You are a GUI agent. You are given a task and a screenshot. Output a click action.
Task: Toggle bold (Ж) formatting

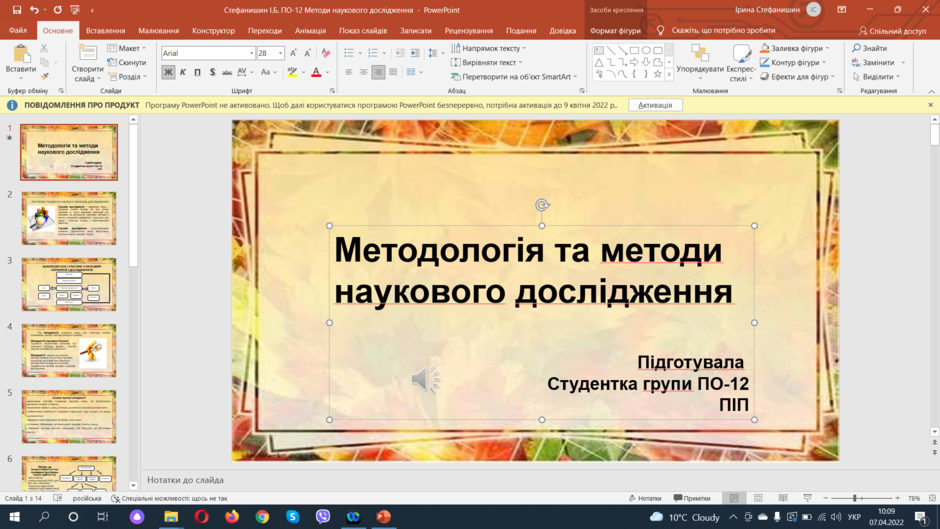pos(168,72)
